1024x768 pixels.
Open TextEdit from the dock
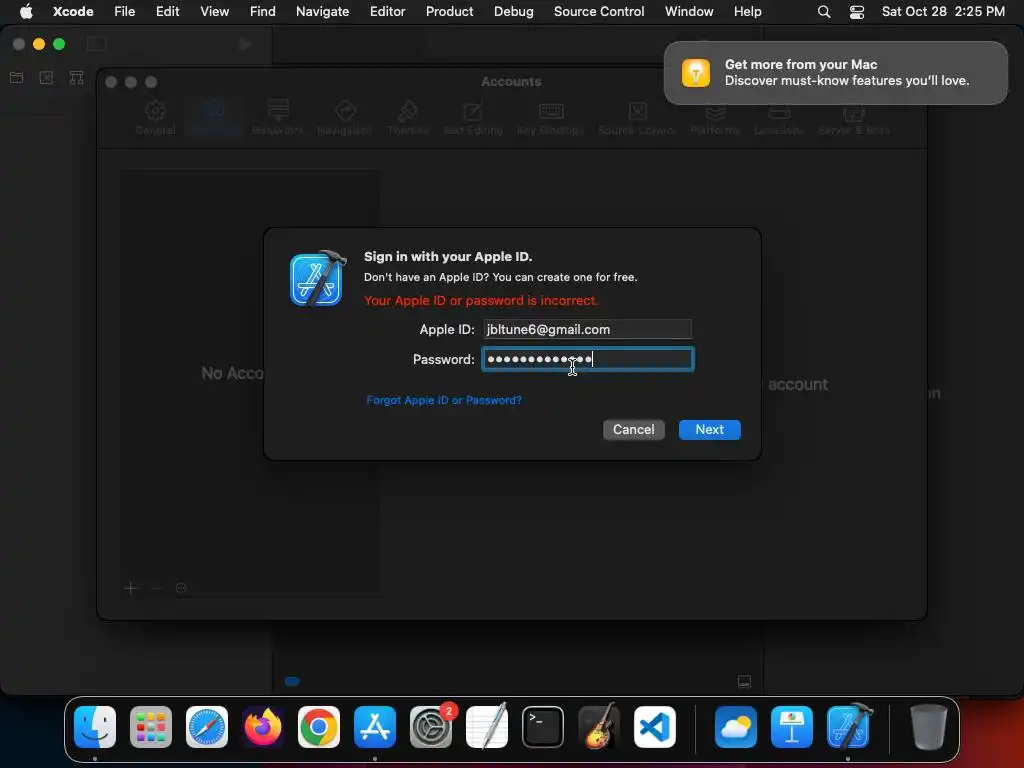point(487,726)
